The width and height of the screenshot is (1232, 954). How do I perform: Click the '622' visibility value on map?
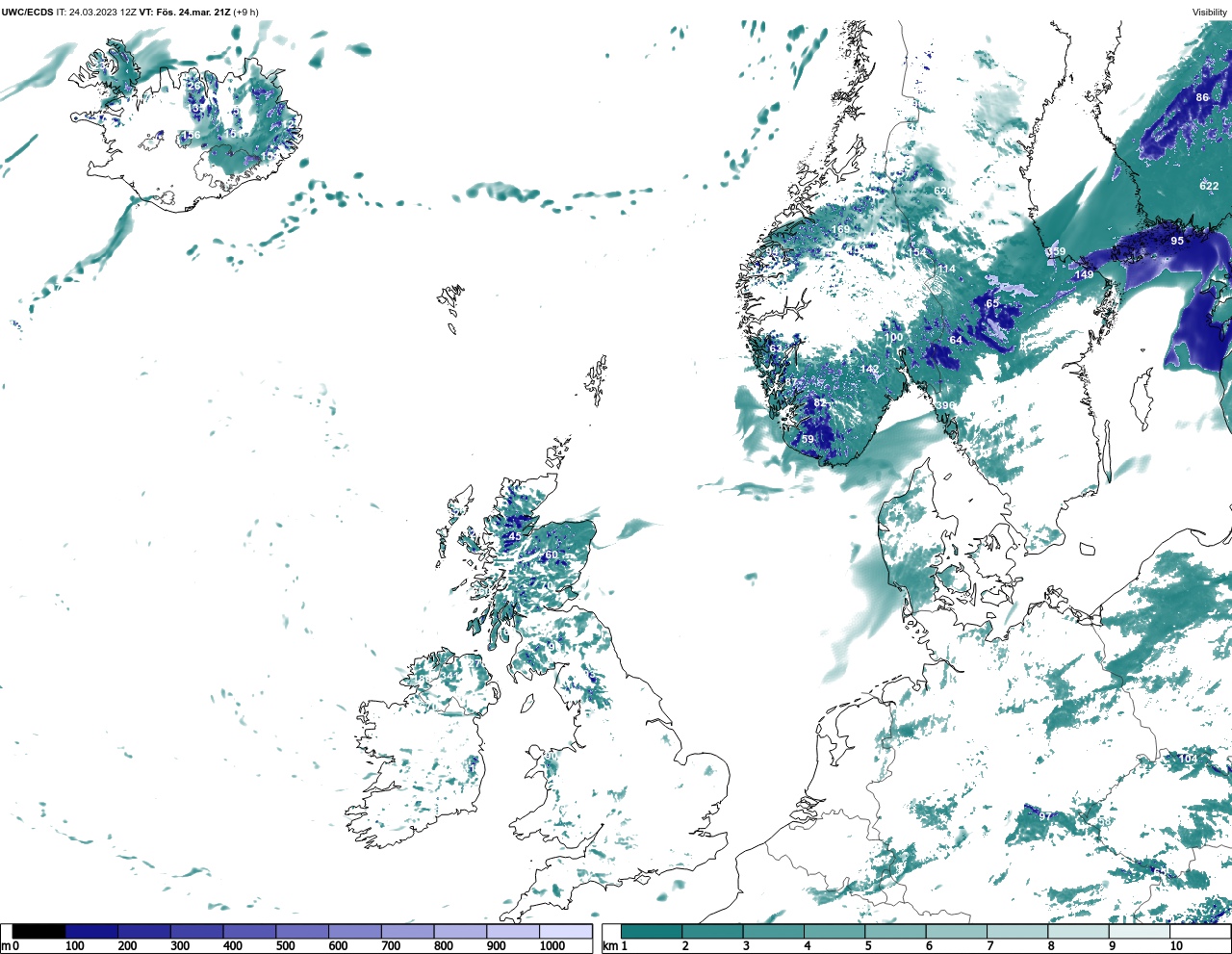point(1209,186)
